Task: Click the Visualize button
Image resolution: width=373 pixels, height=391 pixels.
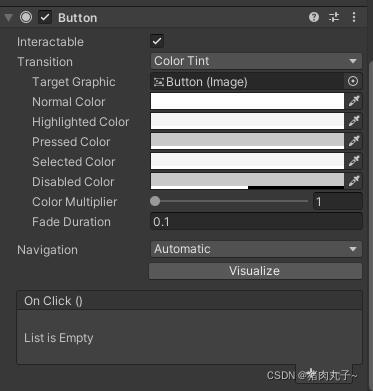Action: click(x=255, y=271)
